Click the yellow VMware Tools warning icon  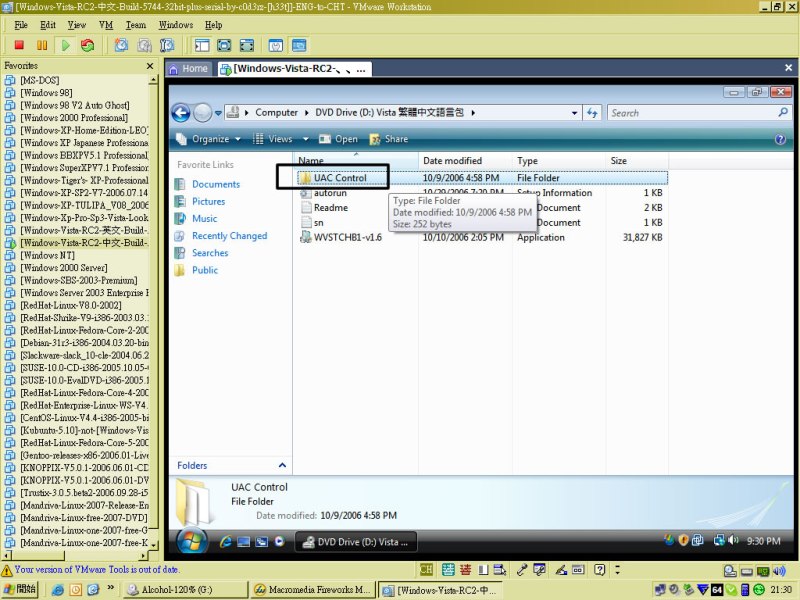click(x=7, y=570)
